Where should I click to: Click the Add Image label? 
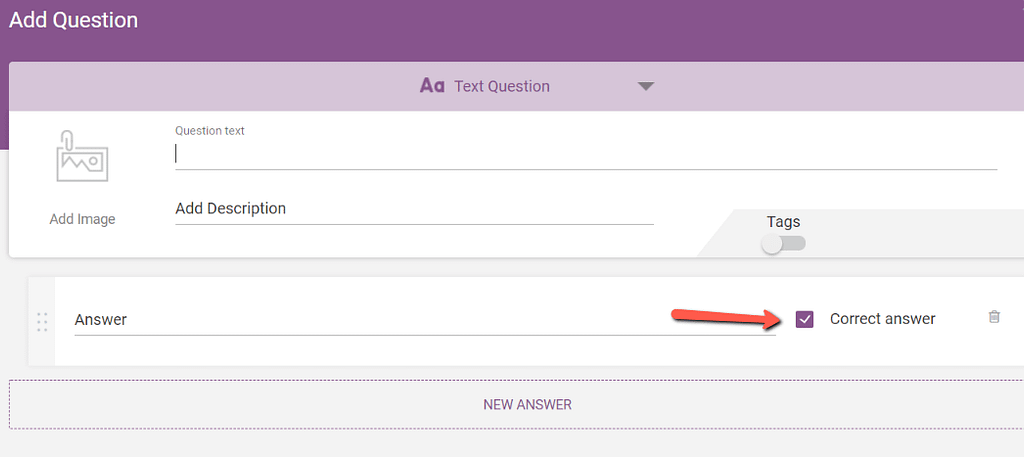pos(82,219)
